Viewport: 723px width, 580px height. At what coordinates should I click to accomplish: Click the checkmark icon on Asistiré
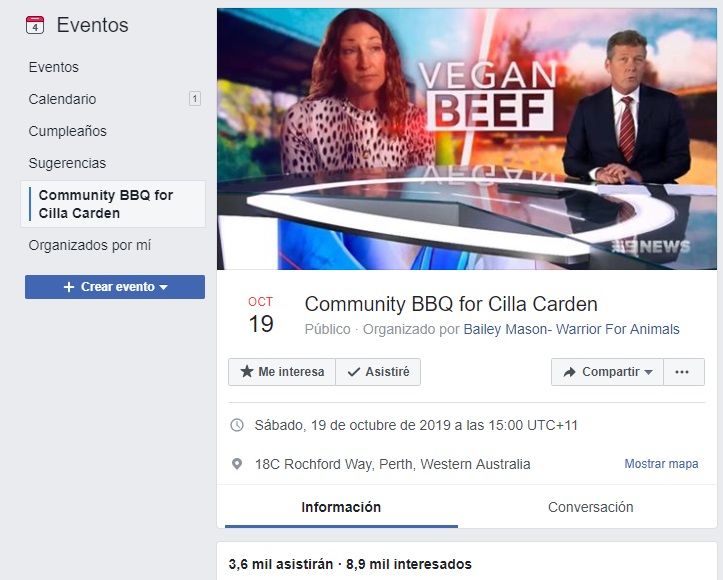click(x=354, y=372)
